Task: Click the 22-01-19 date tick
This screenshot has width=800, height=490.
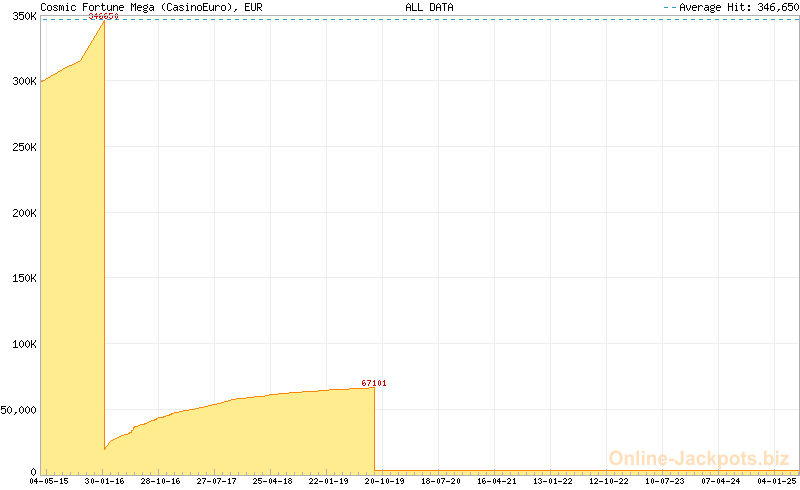Action: [328, 481]
